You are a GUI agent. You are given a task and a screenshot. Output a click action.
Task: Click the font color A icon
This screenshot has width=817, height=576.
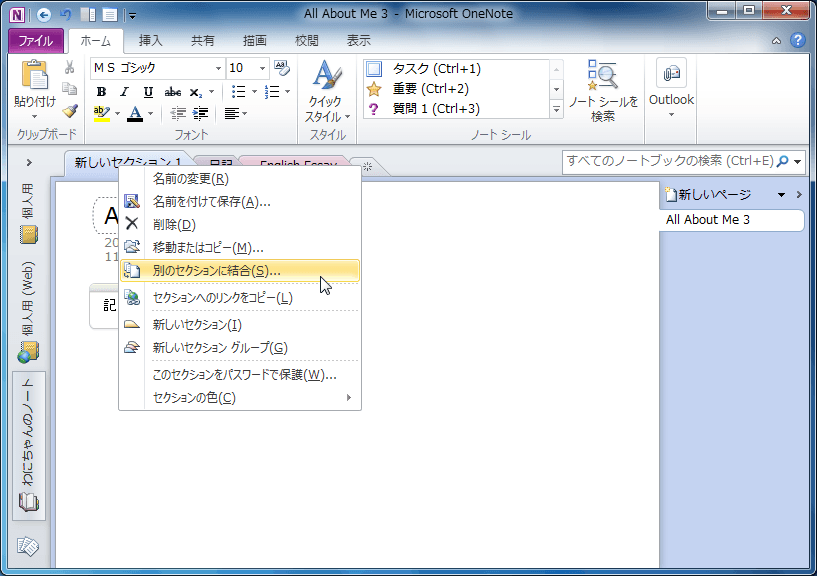(x=135, y=113)
